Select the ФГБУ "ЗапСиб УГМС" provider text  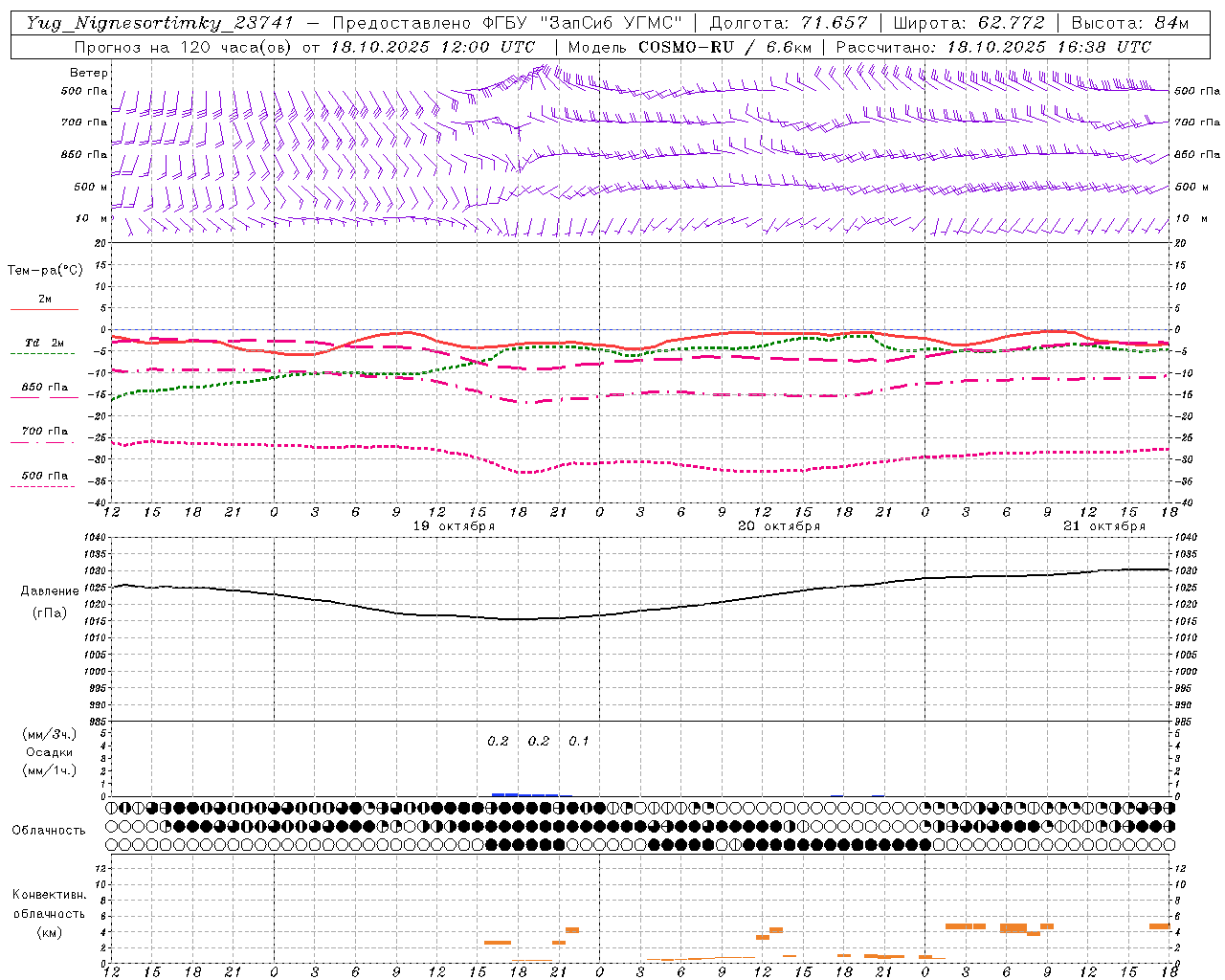click(x=582, y=23)
